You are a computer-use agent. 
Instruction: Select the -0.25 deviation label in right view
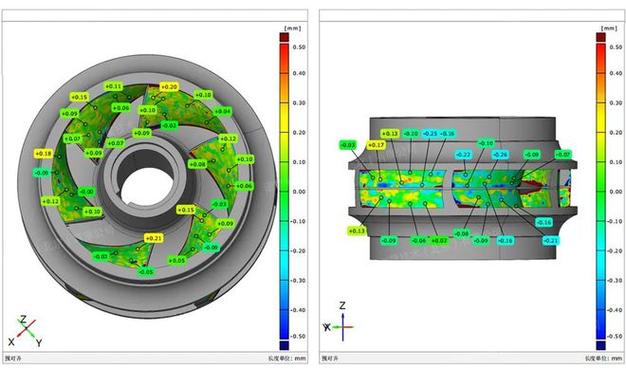(430, 134)
